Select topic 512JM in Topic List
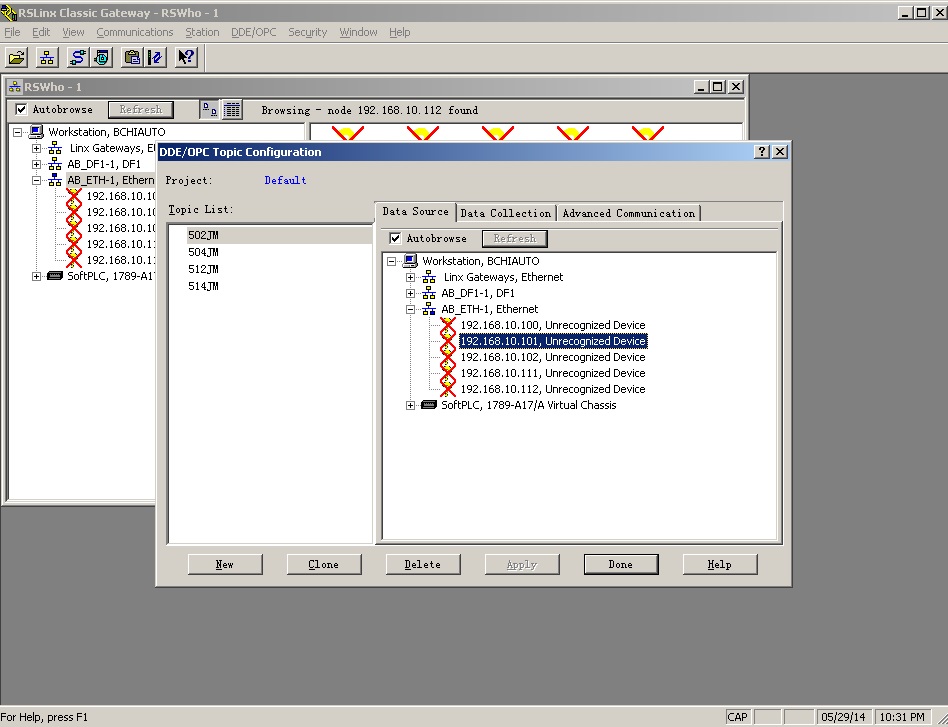The height and width of the screenshot is (727, 948). pos(203,269)
